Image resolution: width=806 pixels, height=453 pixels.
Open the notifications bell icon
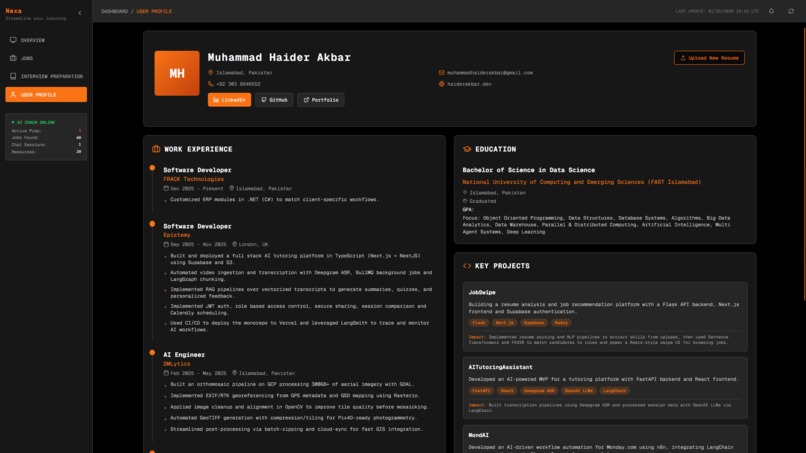pyautogui.click(x=771, y=11)
